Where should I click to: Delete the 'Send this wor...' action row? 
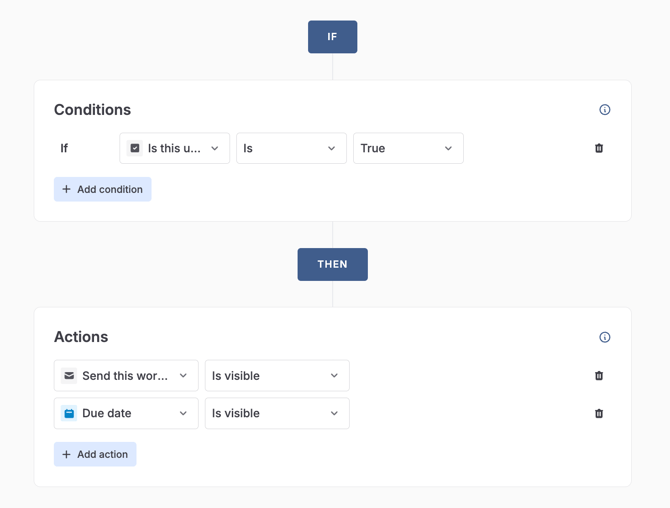pos(599,376)
